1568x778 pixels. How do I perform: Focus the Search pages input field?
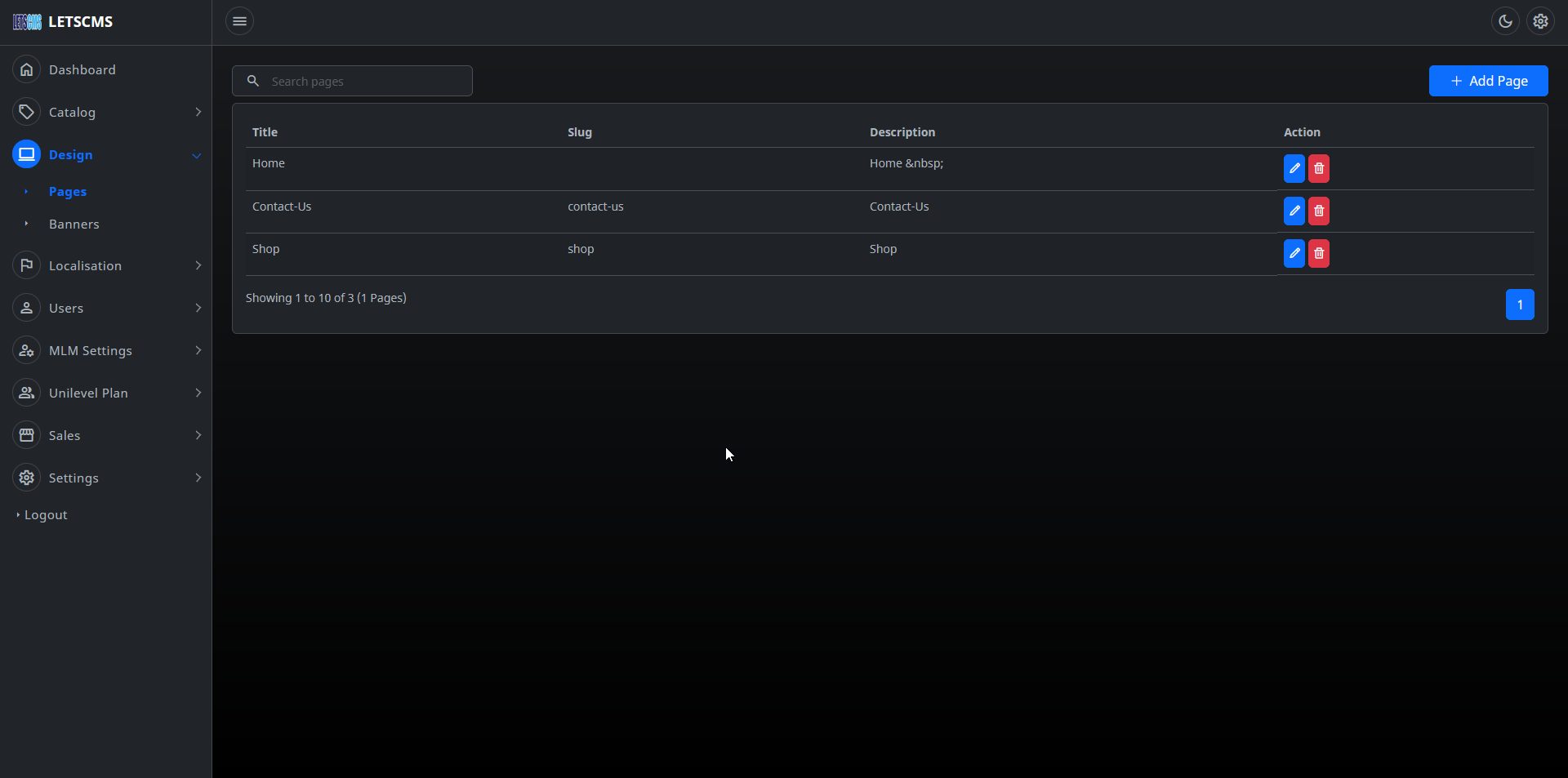point(363,81)
